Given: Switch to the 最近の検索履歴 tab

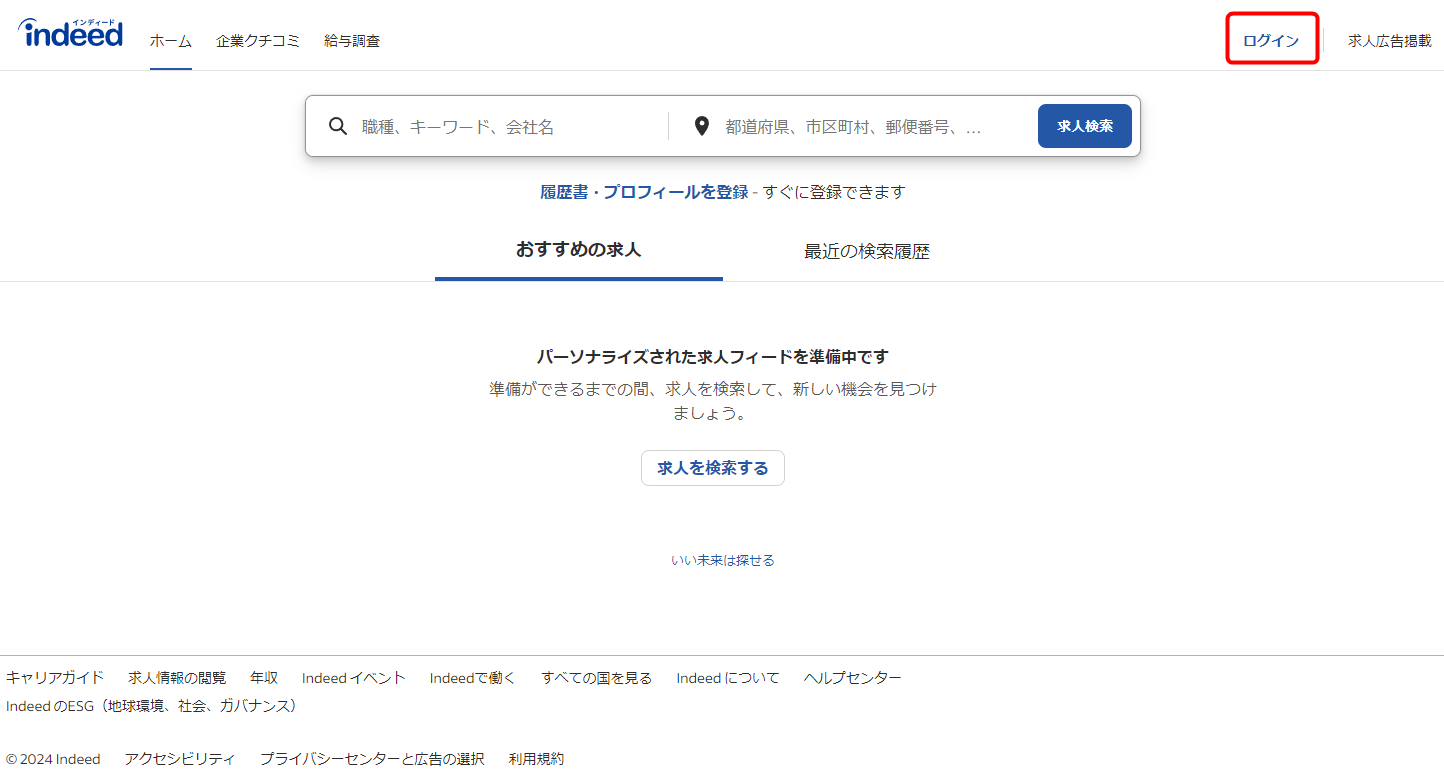Looking at the screenshot, I should (865, 251).
